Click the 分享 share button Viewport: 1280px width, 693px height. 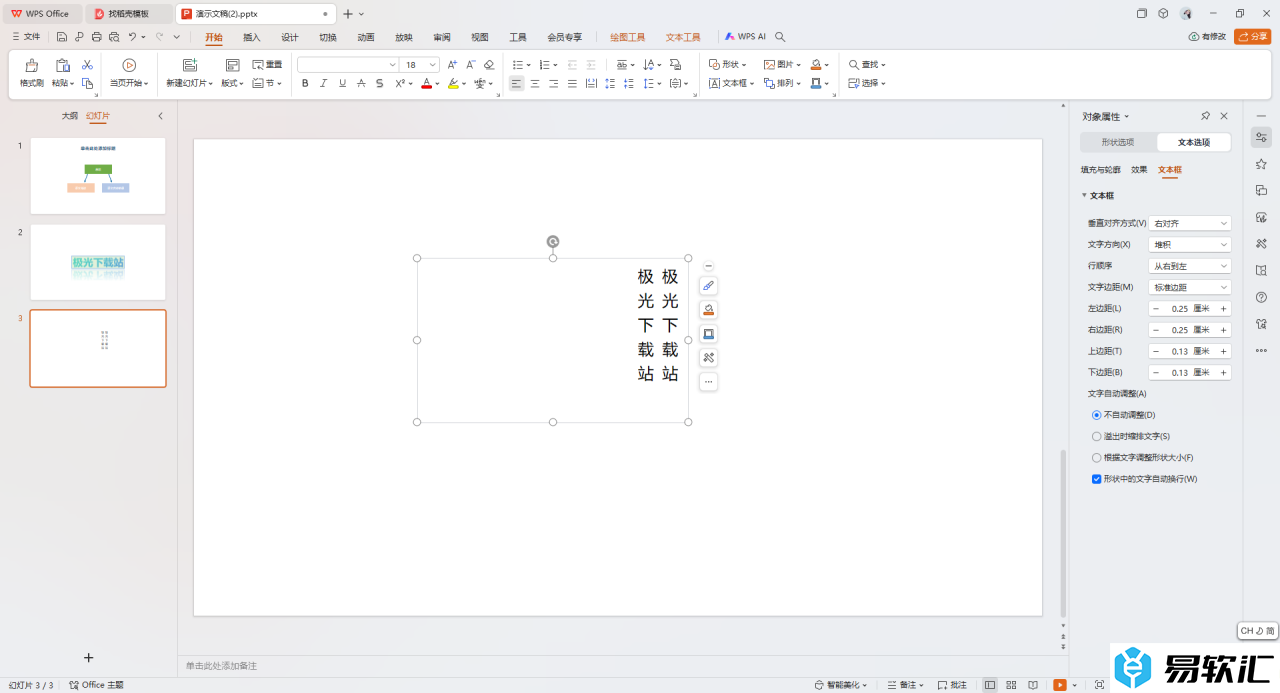tap(1253, 37)
